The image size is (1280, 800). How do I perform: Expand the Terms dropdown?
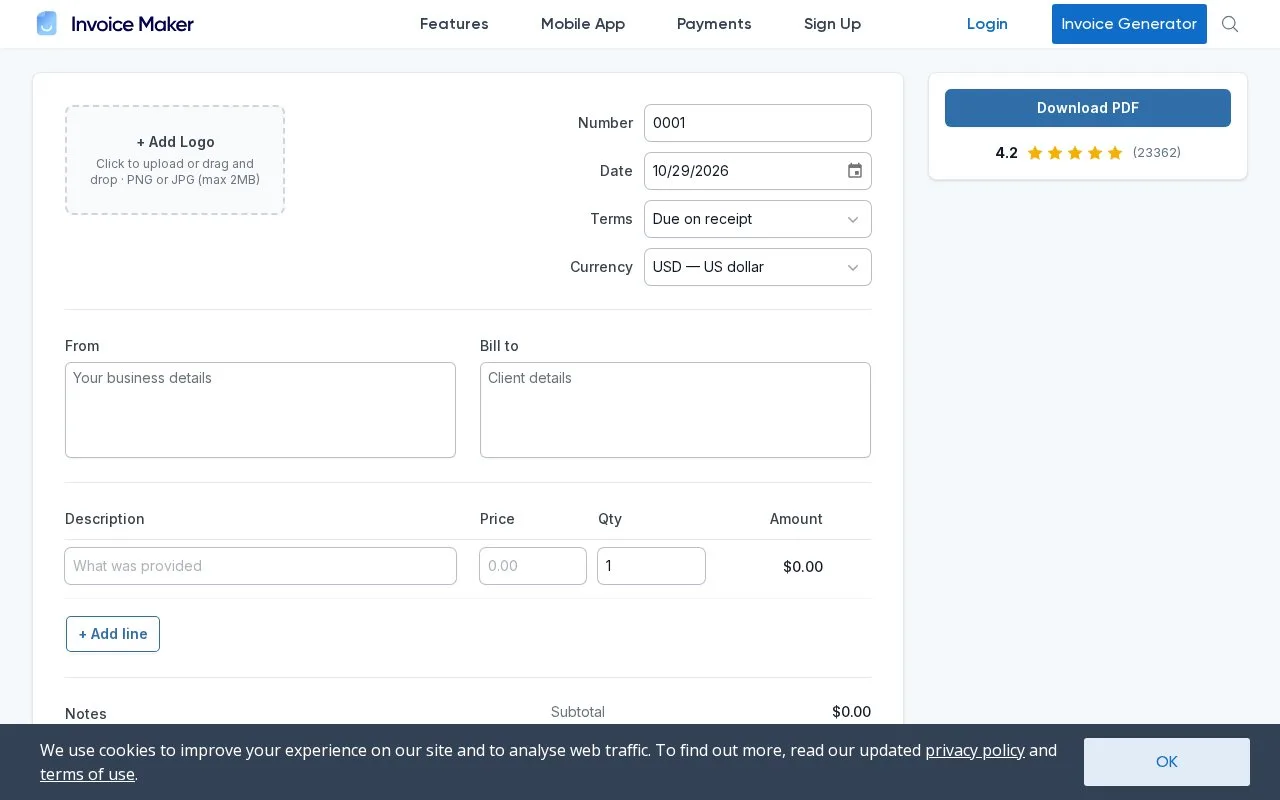(758, 219)
